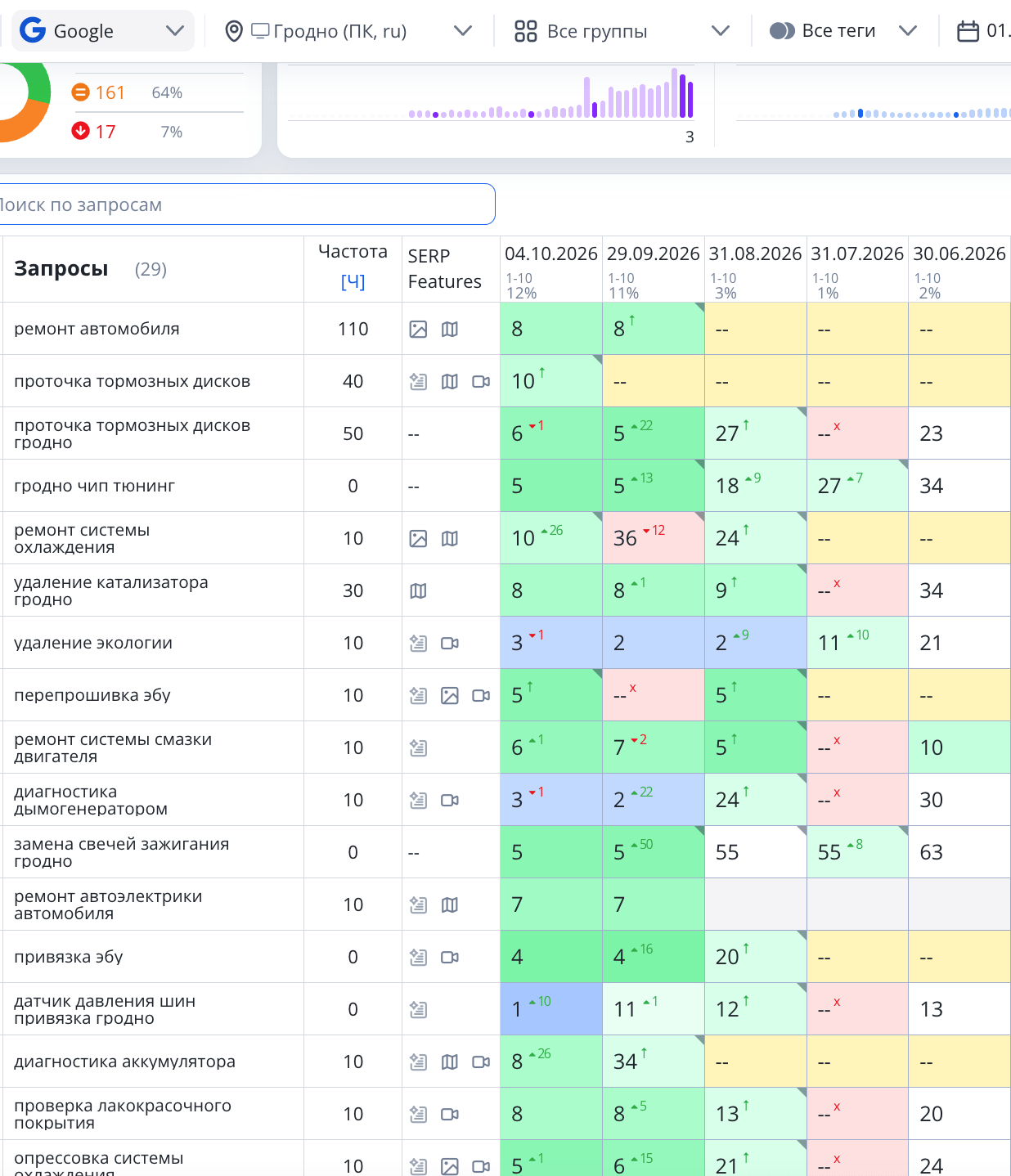Click the tallest purple bar in chart

(675, 93)
